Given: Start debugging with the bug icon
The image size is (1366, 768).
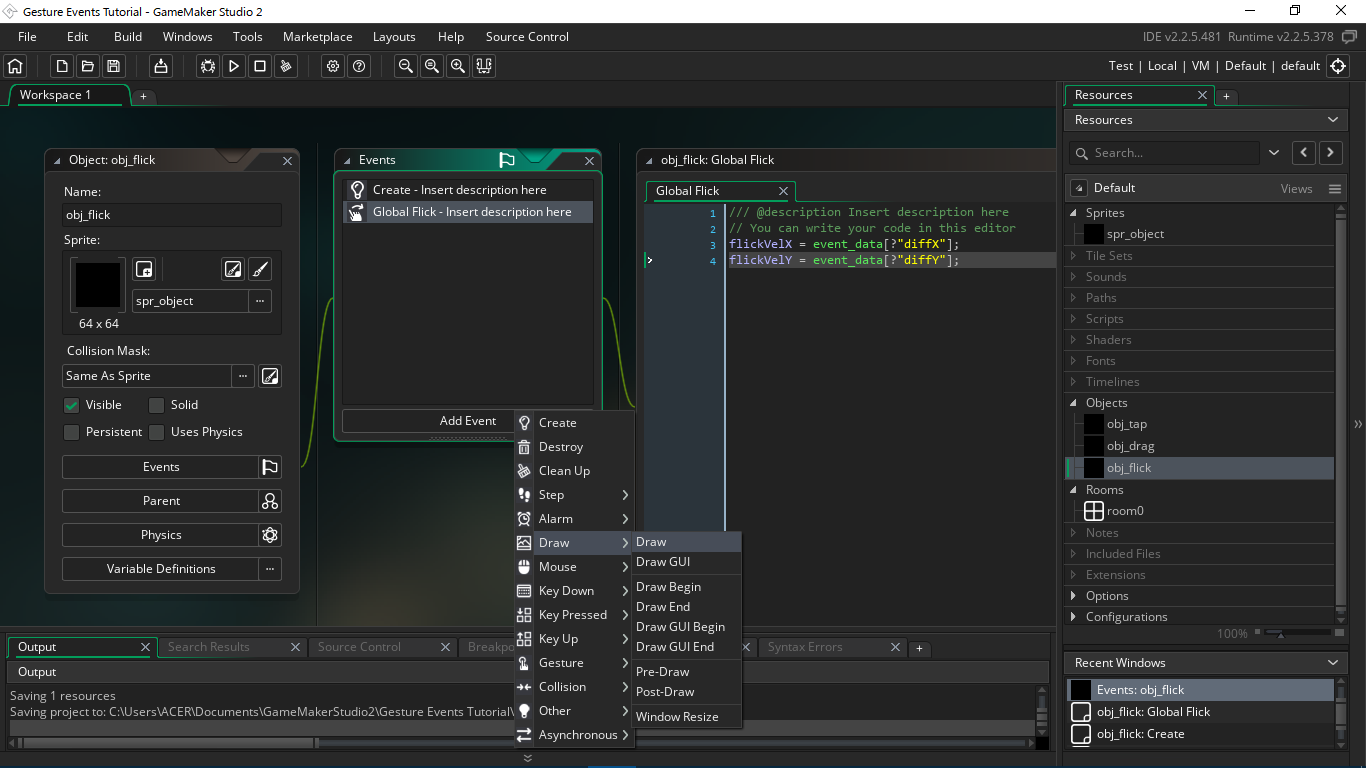Looking at the screenshot, I should (x=208, y=66).
